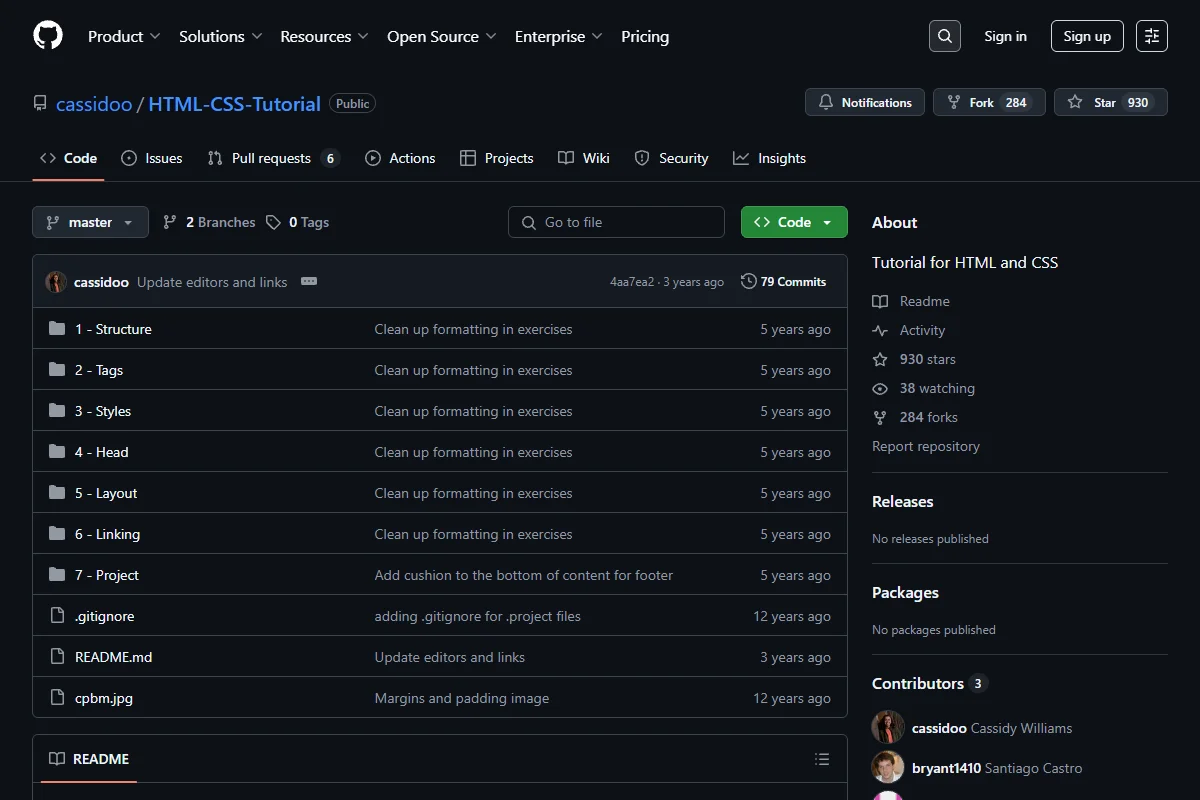Click the Activity pulse icon link
1200x800 pixels.
[908, 330]
